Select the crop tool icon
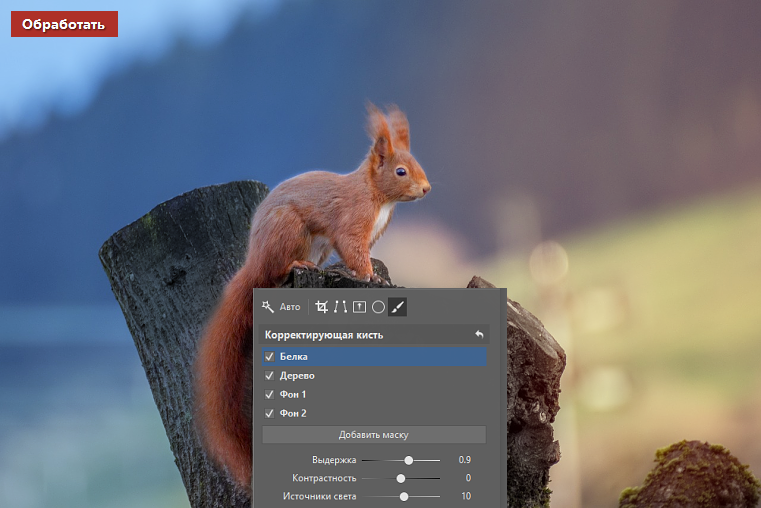 pyautogui.click(x=321, y=307)
